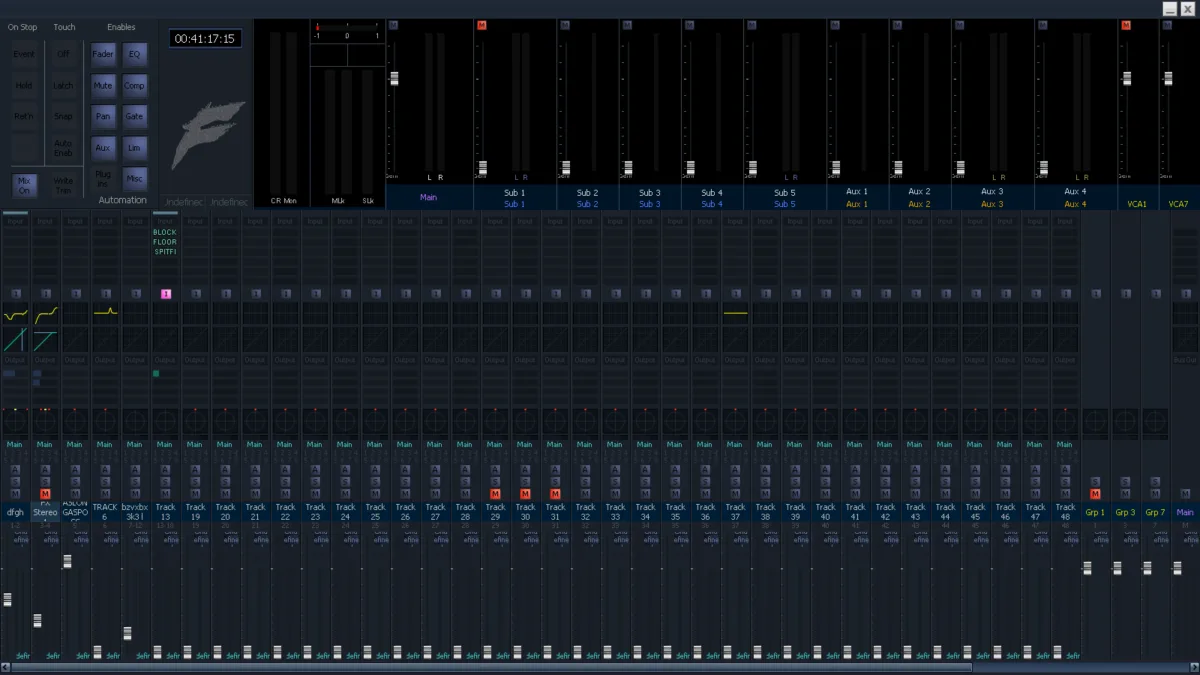This screenshot has height=675, width=1200.
Task: Open the Output selector on dfgh channel
Action: (15, 359)
